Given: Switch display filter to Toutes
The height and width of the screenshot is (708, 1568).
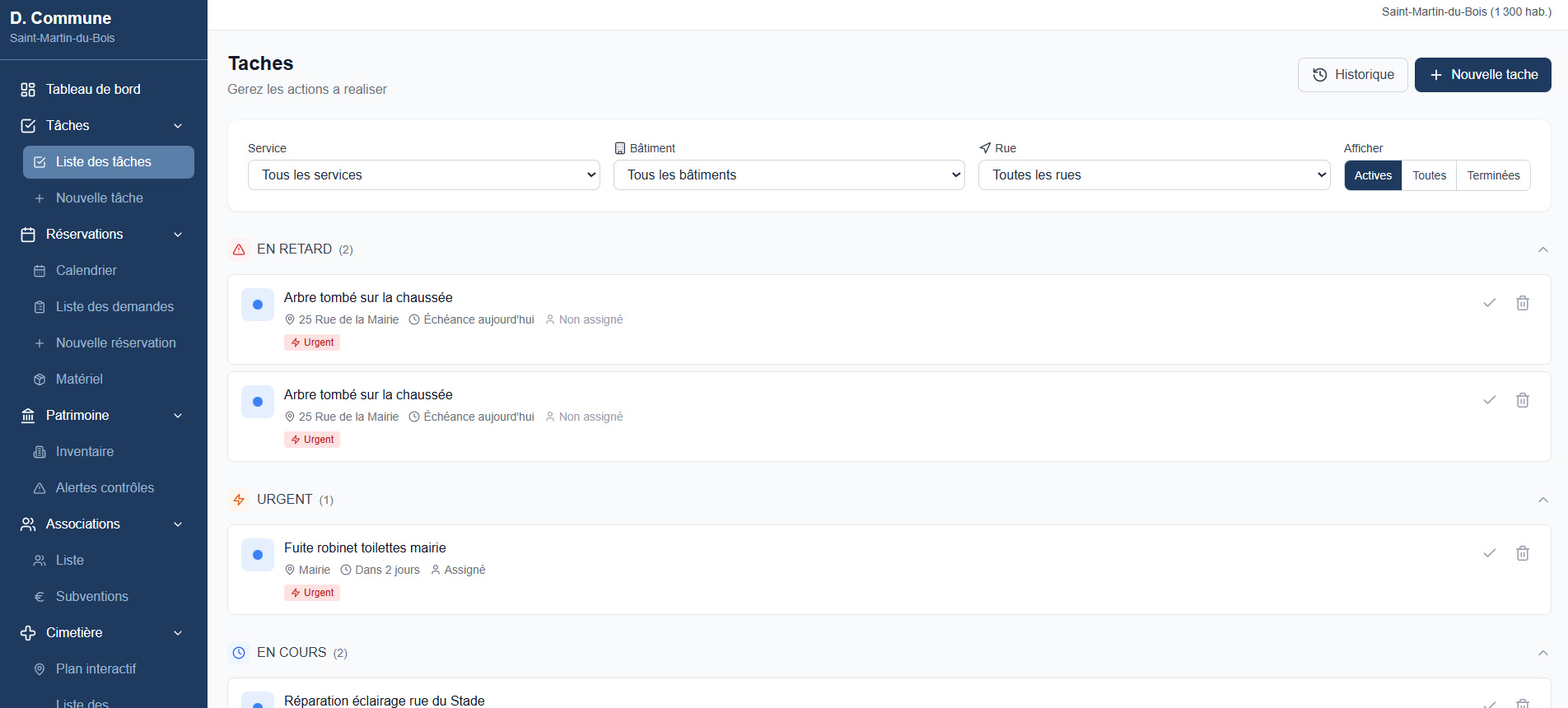Looking at the screenshot, I should tap(1429, 175).
